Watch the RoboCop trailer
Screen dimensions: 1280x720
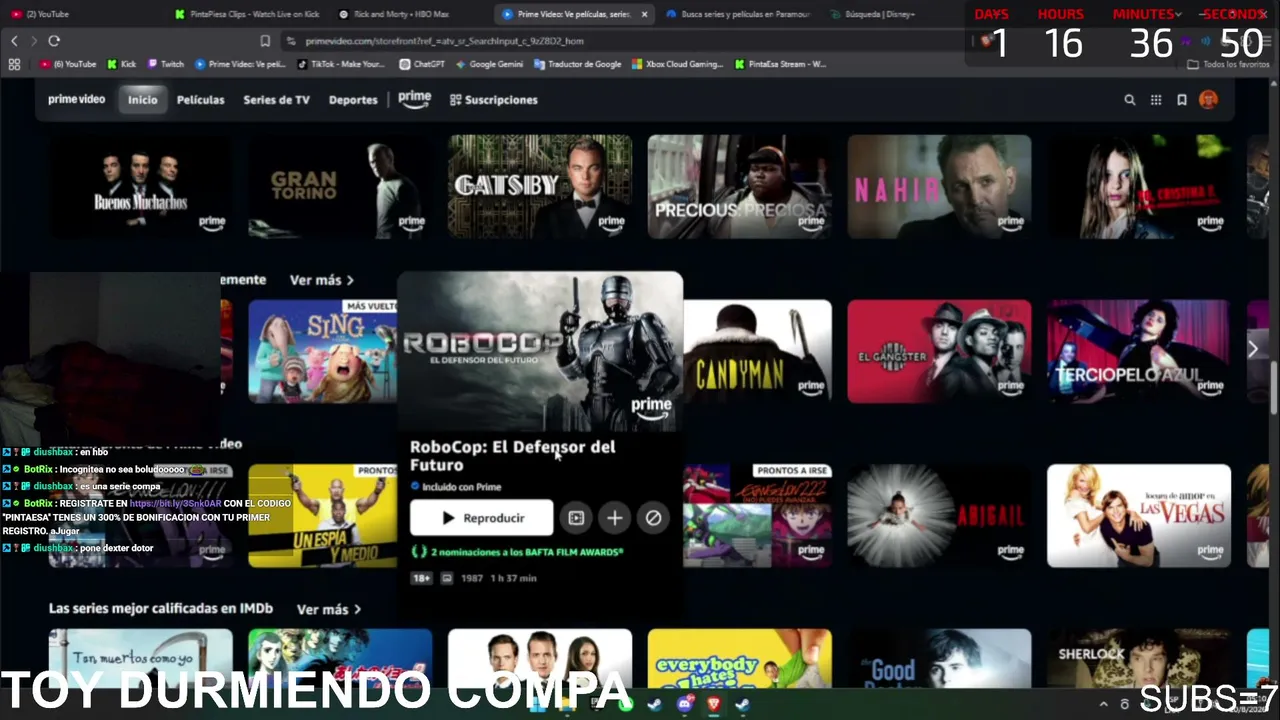point(576,518)
